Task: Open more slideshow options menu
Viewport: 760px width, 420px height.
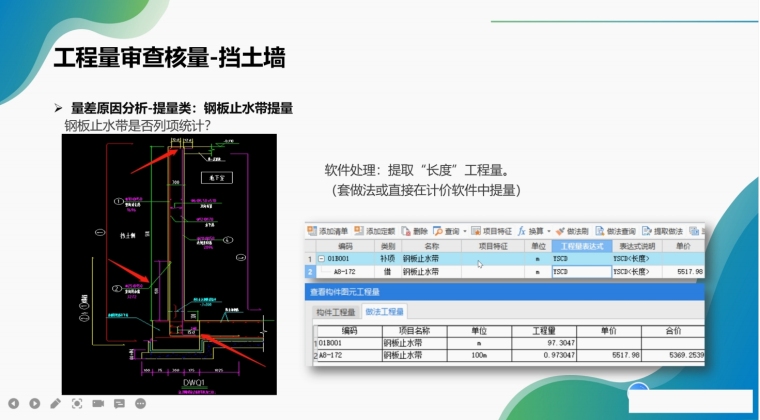Action: coord(141,404)
